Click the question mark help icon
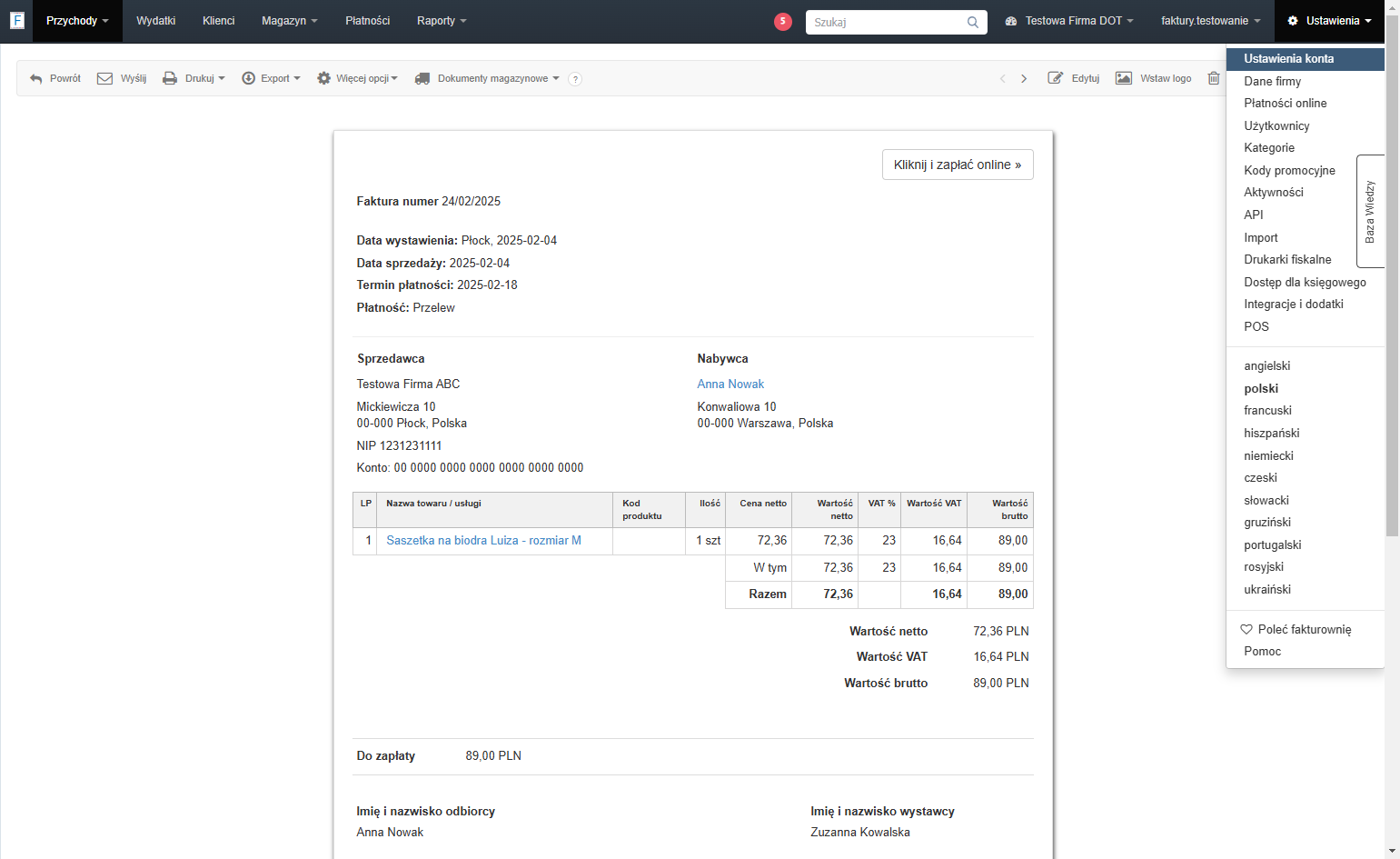The height and width of the screenshot is (859, 1400). pos(575,79)
